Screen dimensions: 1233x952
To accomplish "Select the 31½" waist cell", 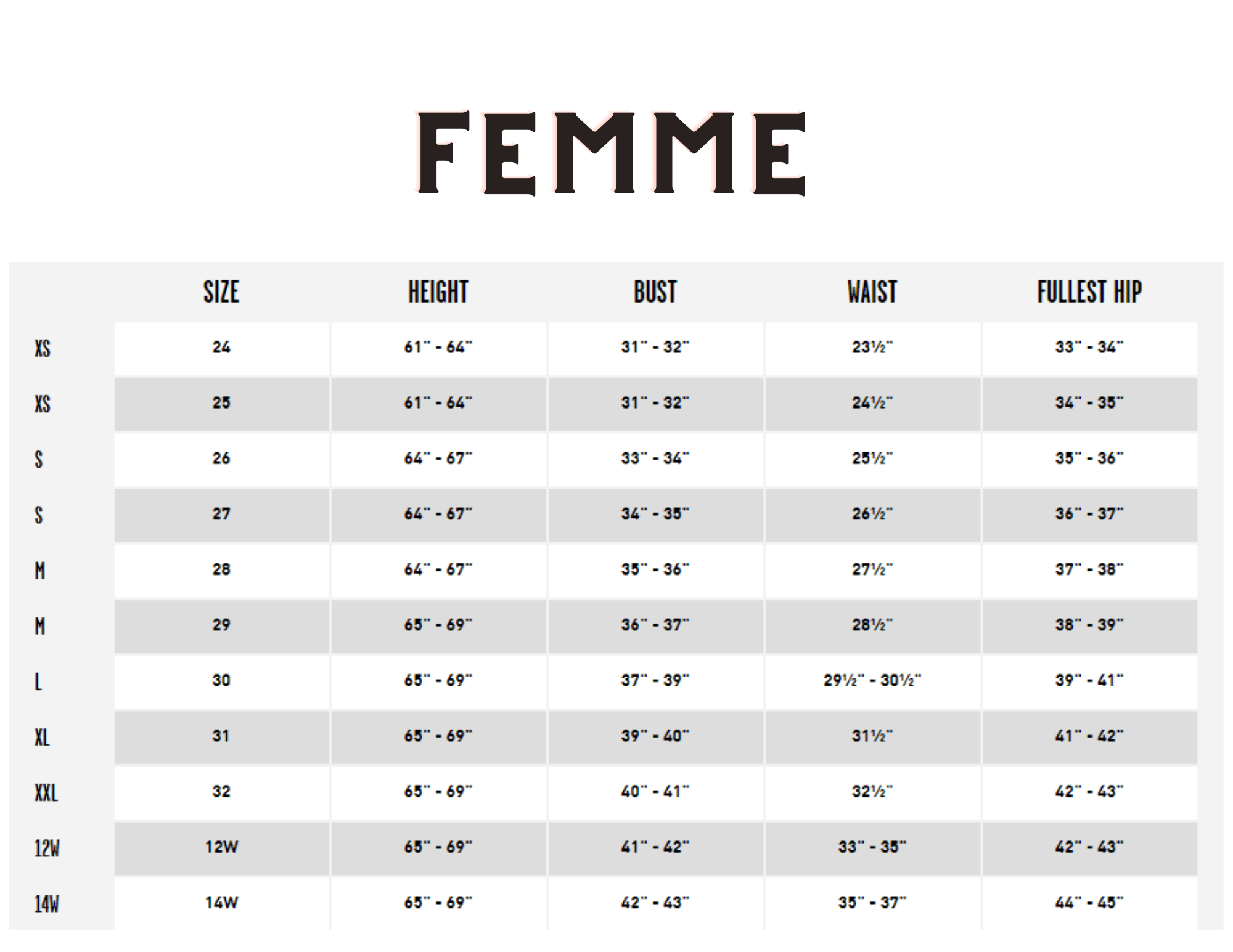I will (872, 736).
